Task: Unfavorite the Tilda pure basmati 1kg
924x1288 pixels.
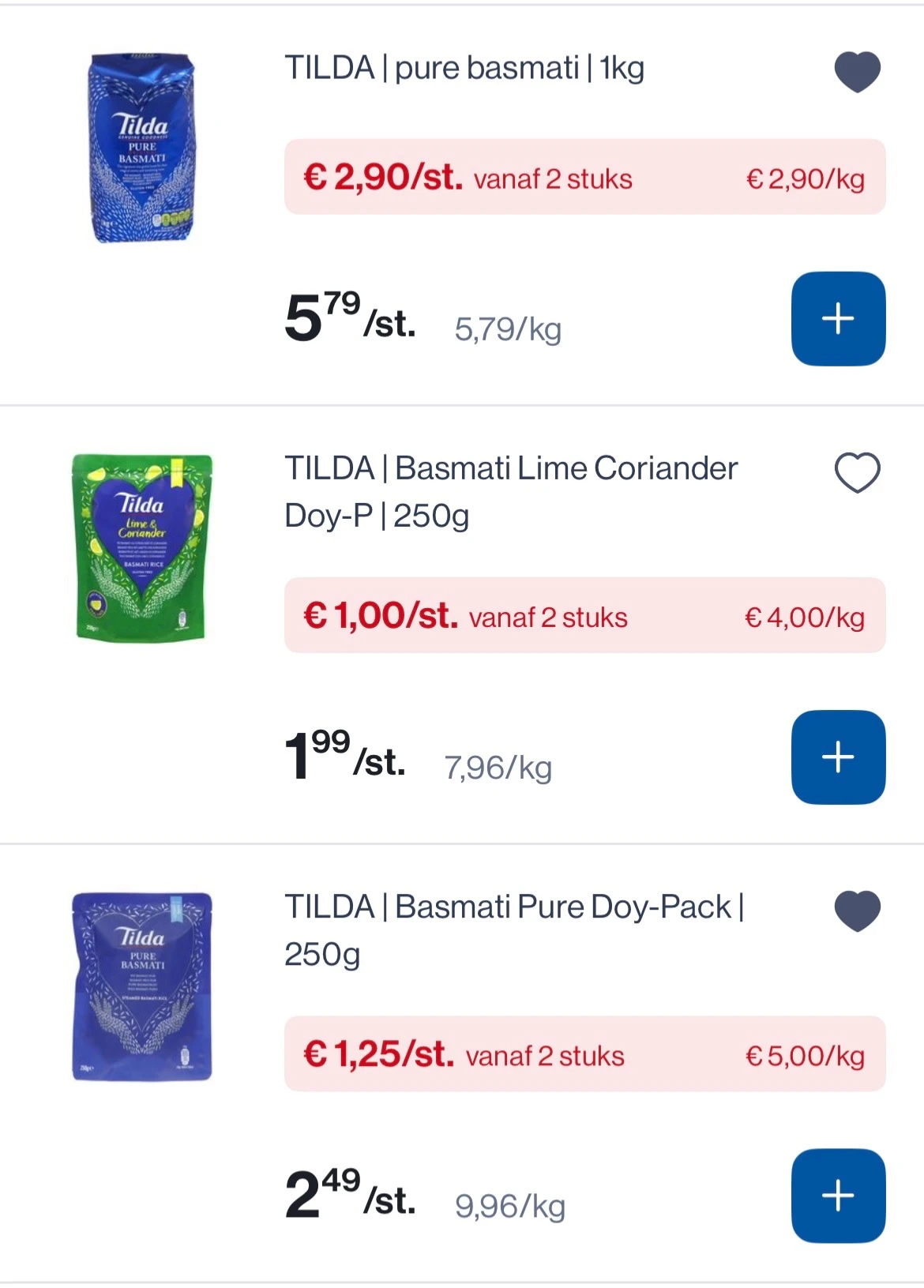Action: tap(858, 71)
